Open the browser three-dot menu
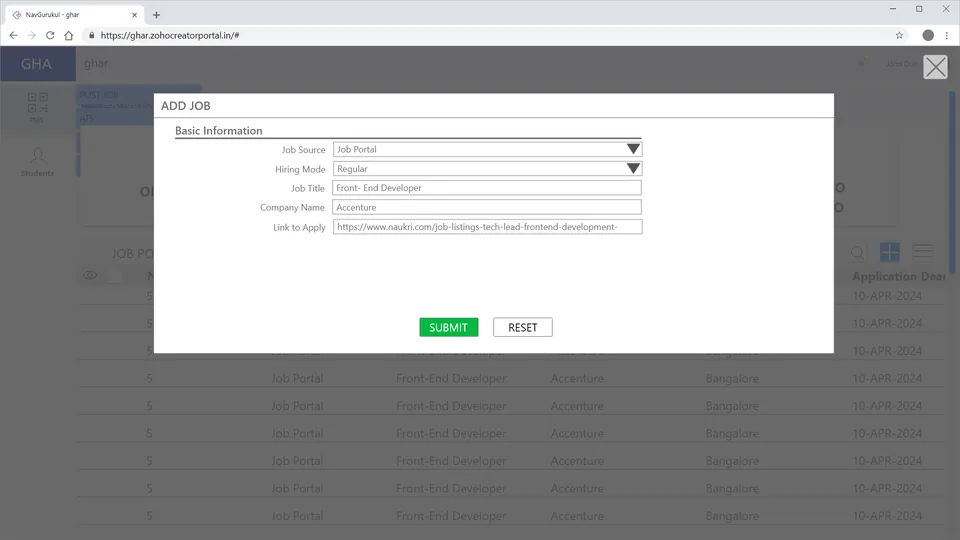Screen dimensions: 960x540 pyautogui.click(x=947, y=36)
